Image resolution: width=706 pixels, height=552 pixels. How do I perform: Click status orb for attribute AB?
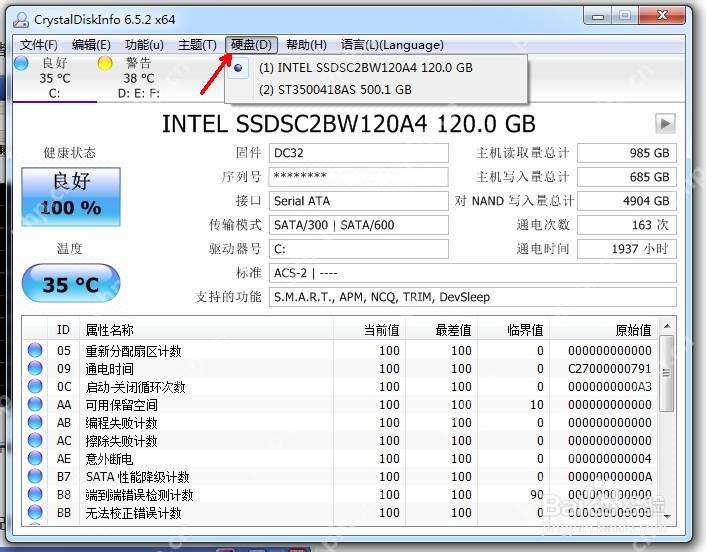(x=35, y=422)
